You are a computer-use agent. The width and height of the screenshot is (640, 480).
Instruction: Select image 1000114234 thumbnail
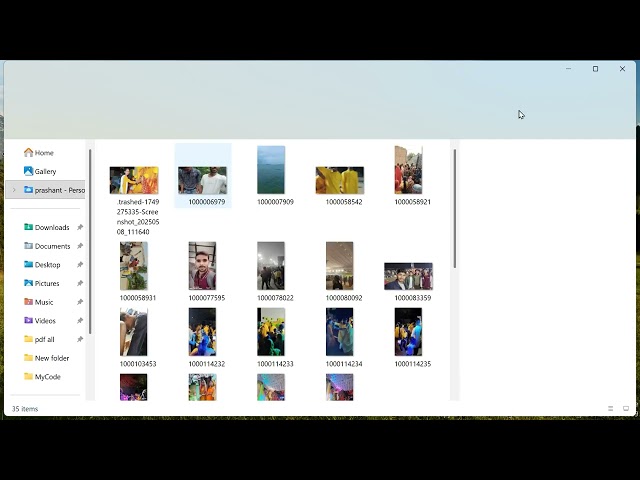pyautogui.click(x=340, y=332)
